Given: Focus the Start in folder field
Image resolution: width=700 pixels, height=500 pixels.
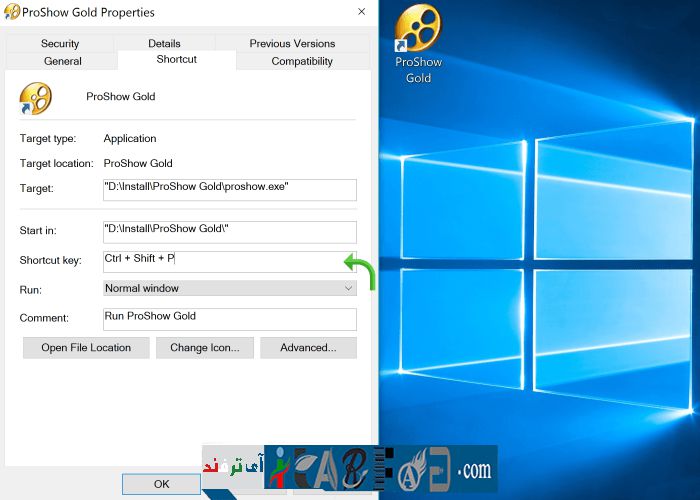Looking at the screenshot, I should pyautogui.click(x=229, y=231).
